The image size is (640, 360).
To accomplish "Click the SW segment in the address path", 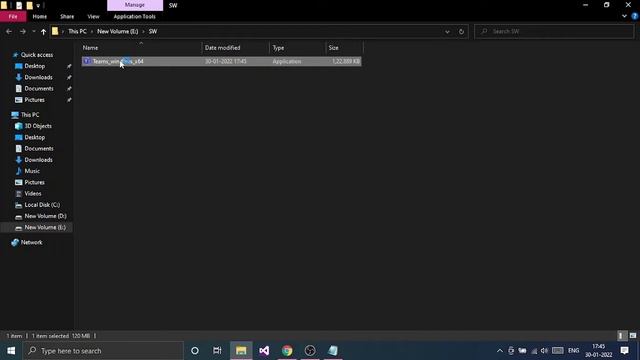I will pyautogui.click(x=153, y=31).
